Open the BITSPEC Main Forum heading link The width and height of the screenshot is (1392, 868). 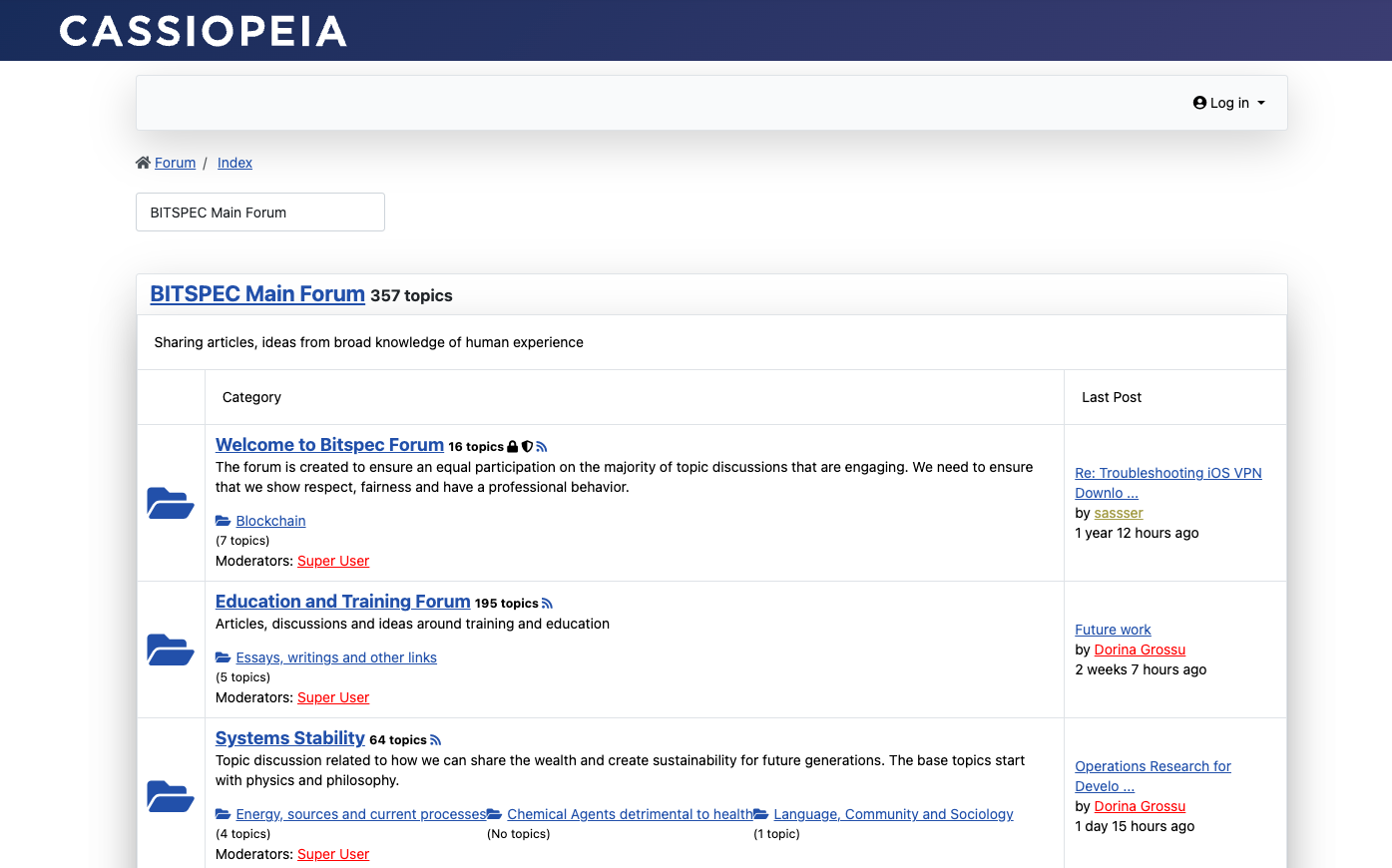[x=257, y=294]
